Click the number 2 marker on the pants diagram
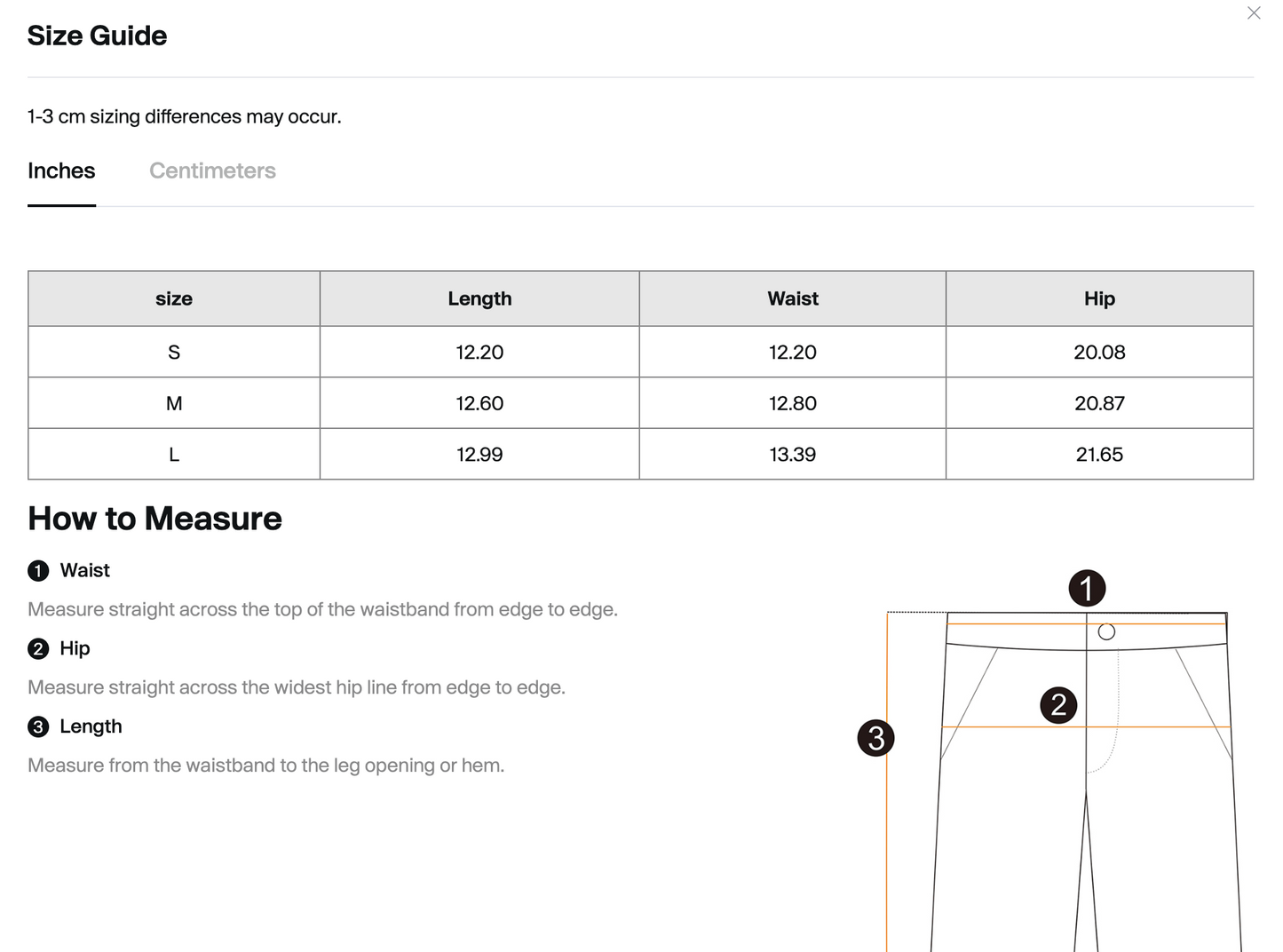This screenshot has width=1283, height=952. point(1058,705)
